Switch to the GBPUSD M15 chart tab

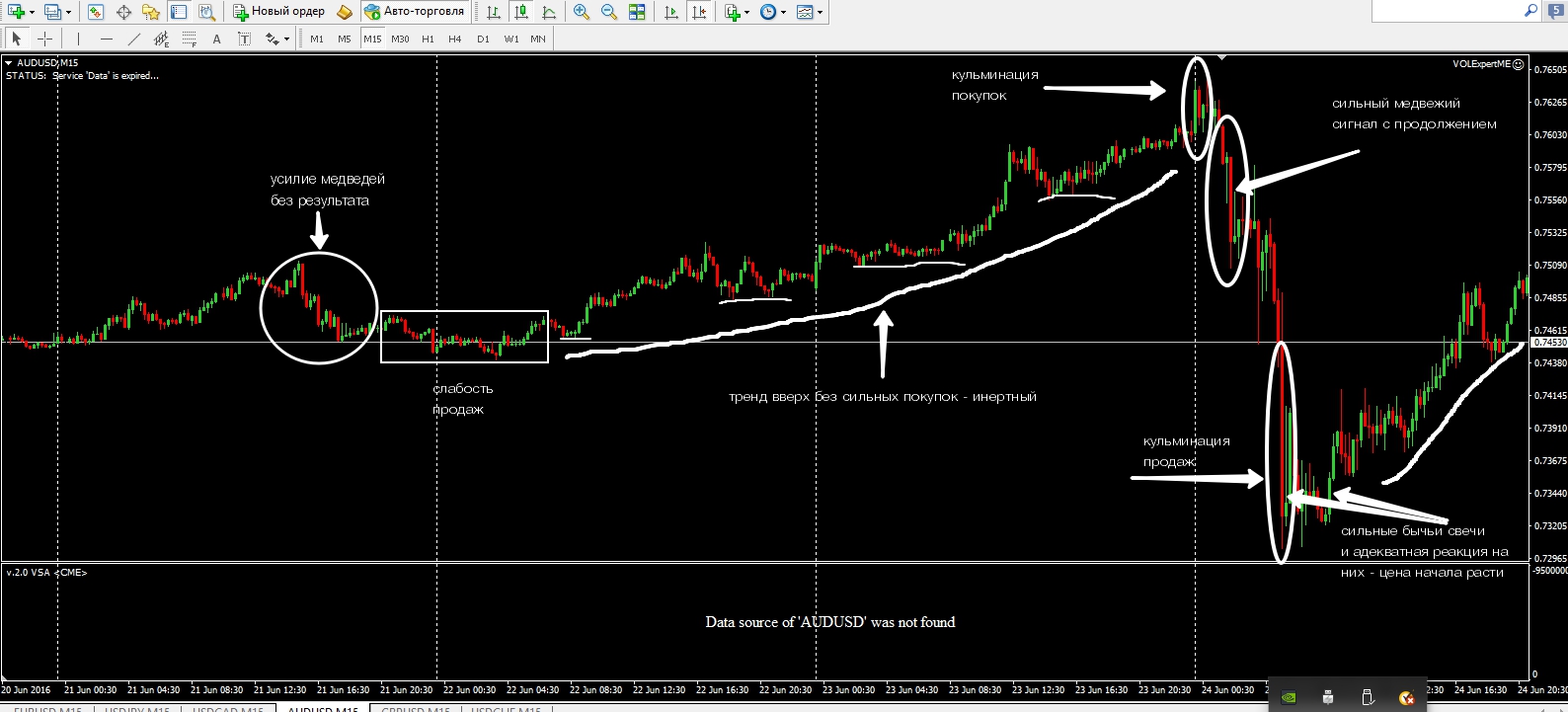coord(416,708)
